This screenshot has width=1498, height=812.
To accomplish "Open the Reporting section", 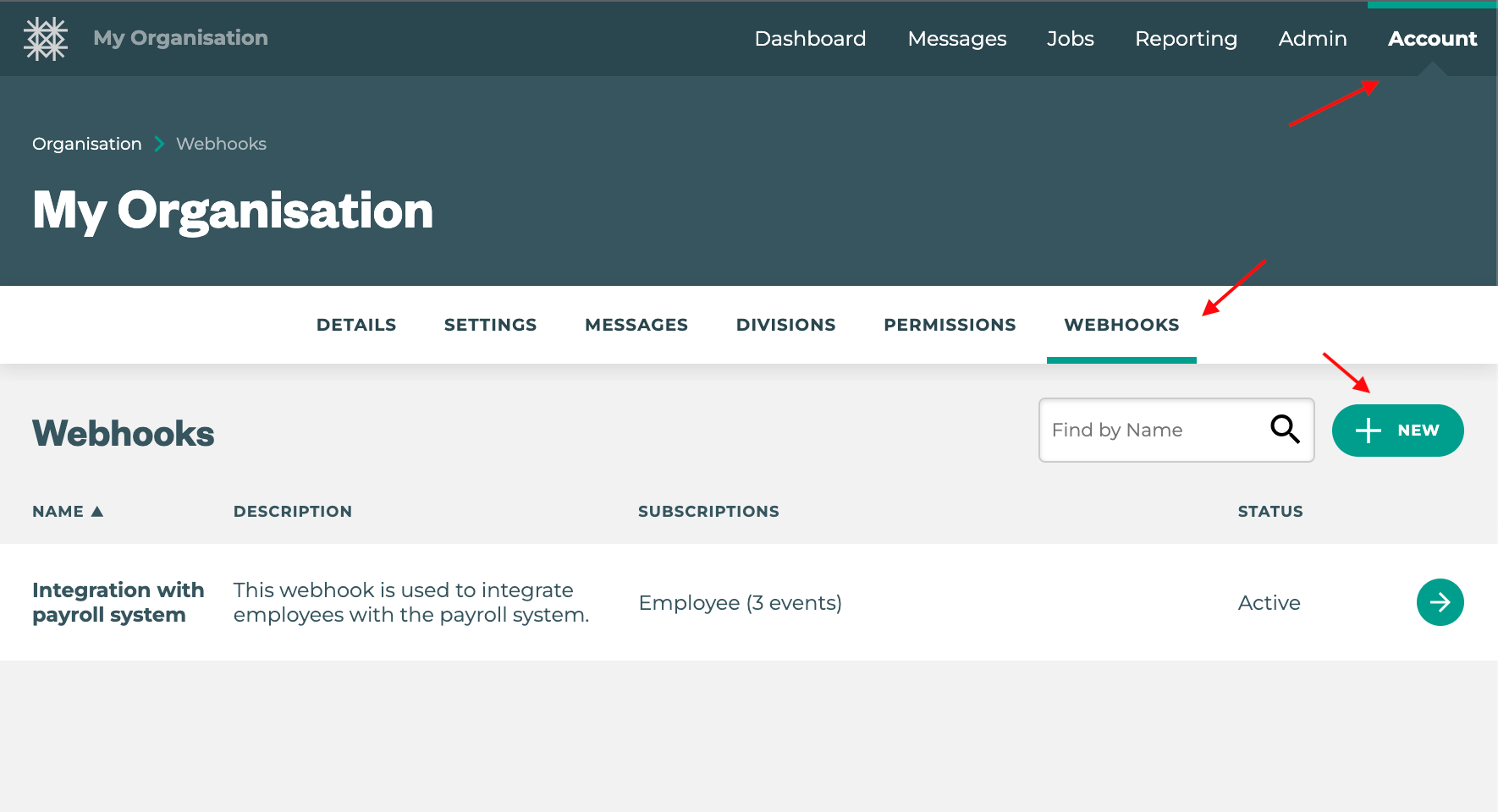I will 1186,38.
